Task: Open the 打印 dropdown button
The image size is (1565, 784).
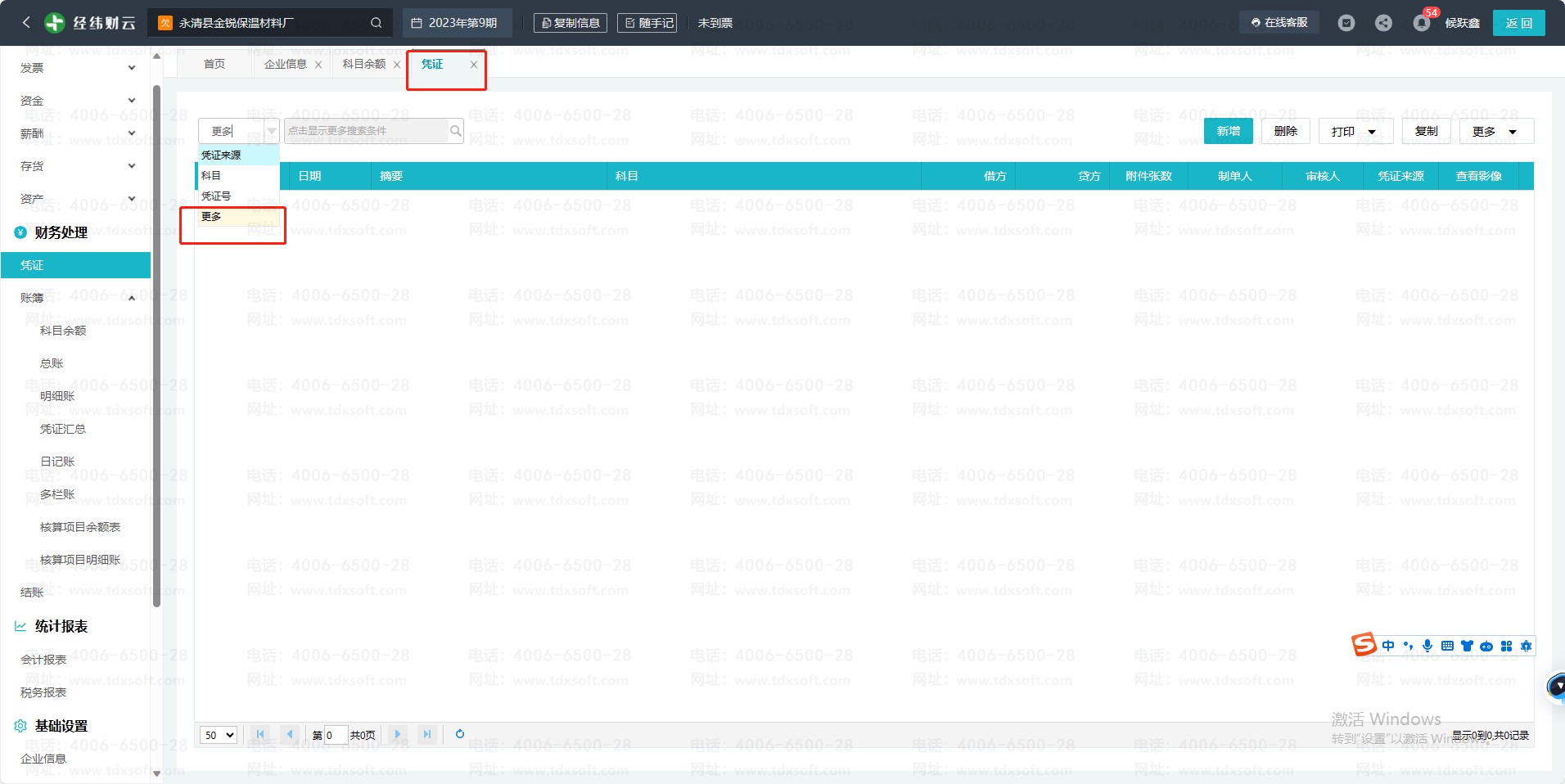Action: click(1353, 131)
